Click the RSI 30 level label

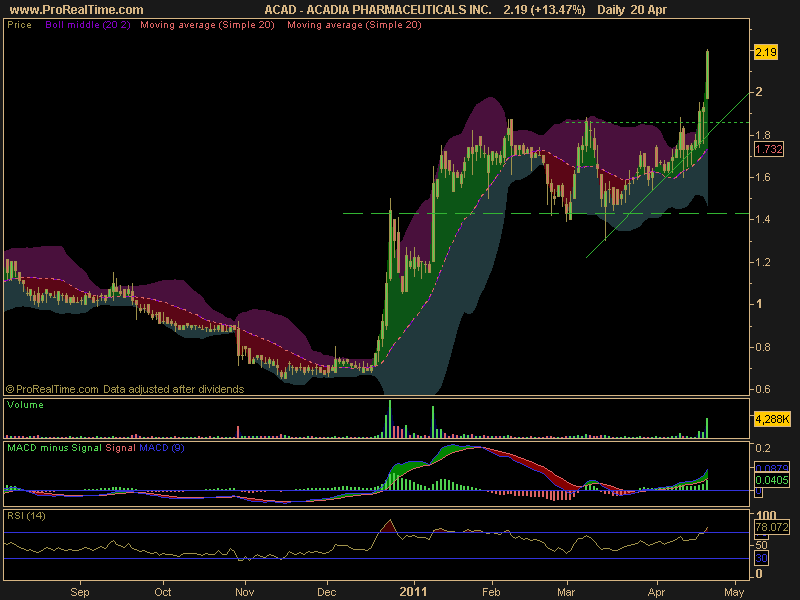[x=761, y=558]
